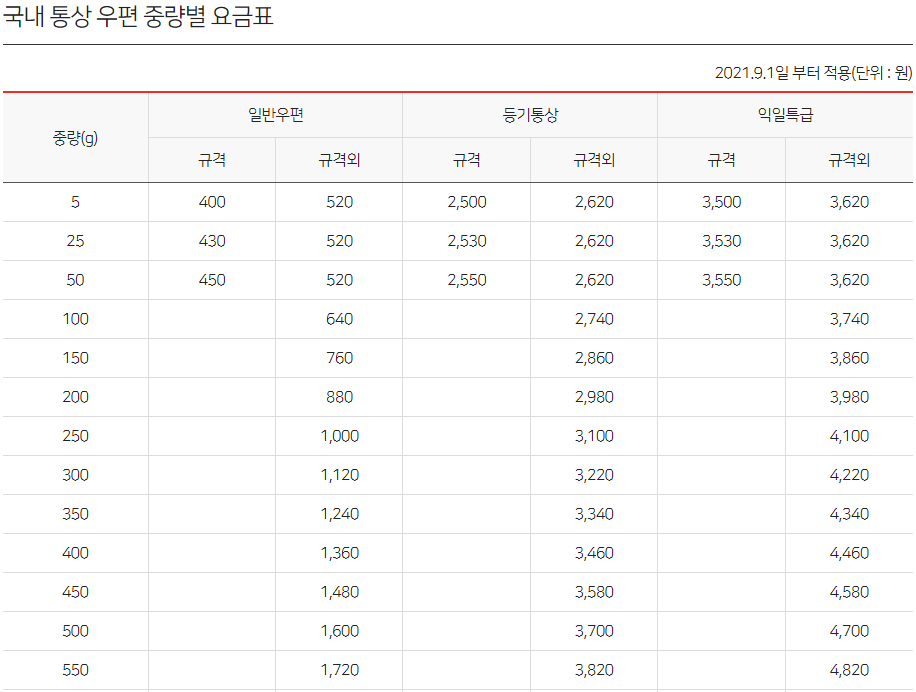Screen dimensions: 916x692
Task: Select the weight cell '200'
Action: [x=75, y=397]
